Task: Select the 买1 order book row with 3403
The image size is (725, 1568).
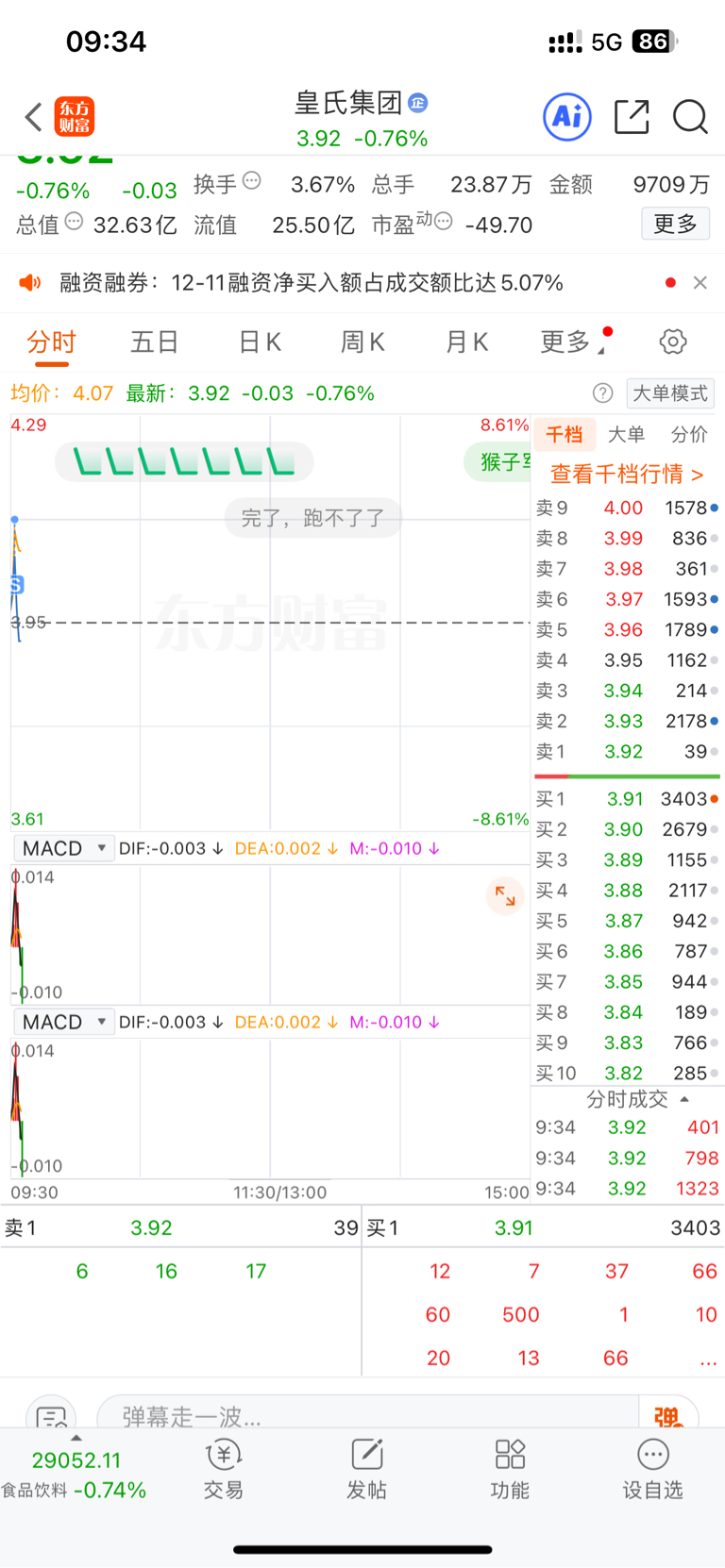Action: click(x=627, y=799)
